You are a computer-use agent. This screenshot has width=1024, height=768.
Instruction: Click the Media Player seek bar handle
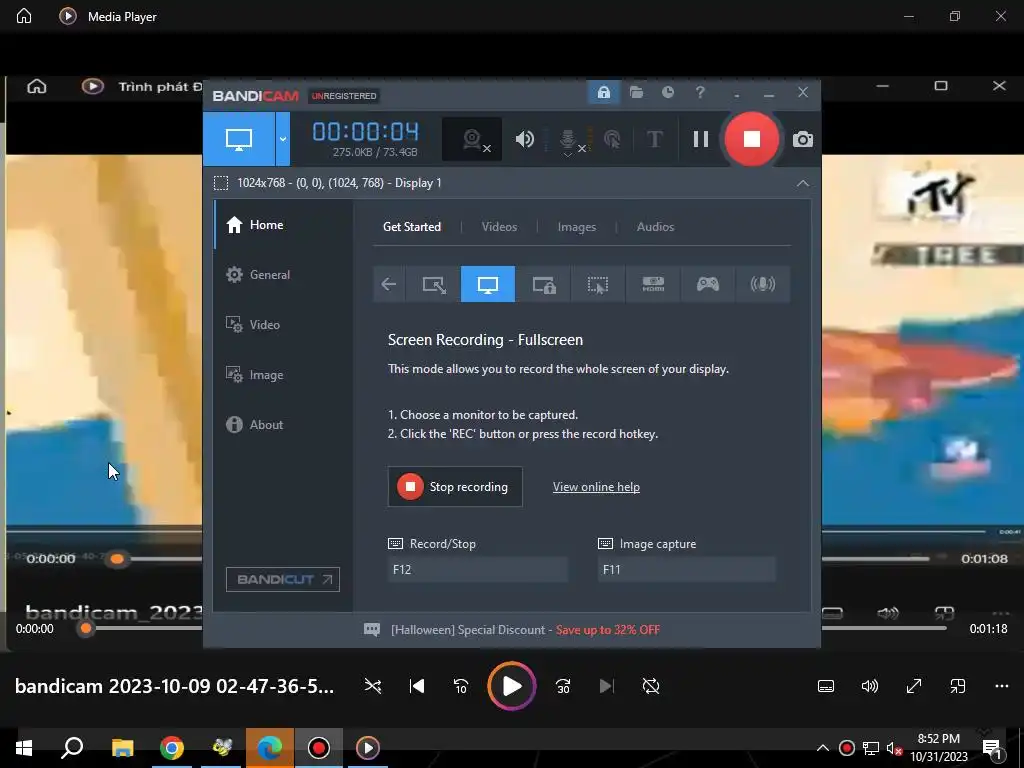pos(86,628)
